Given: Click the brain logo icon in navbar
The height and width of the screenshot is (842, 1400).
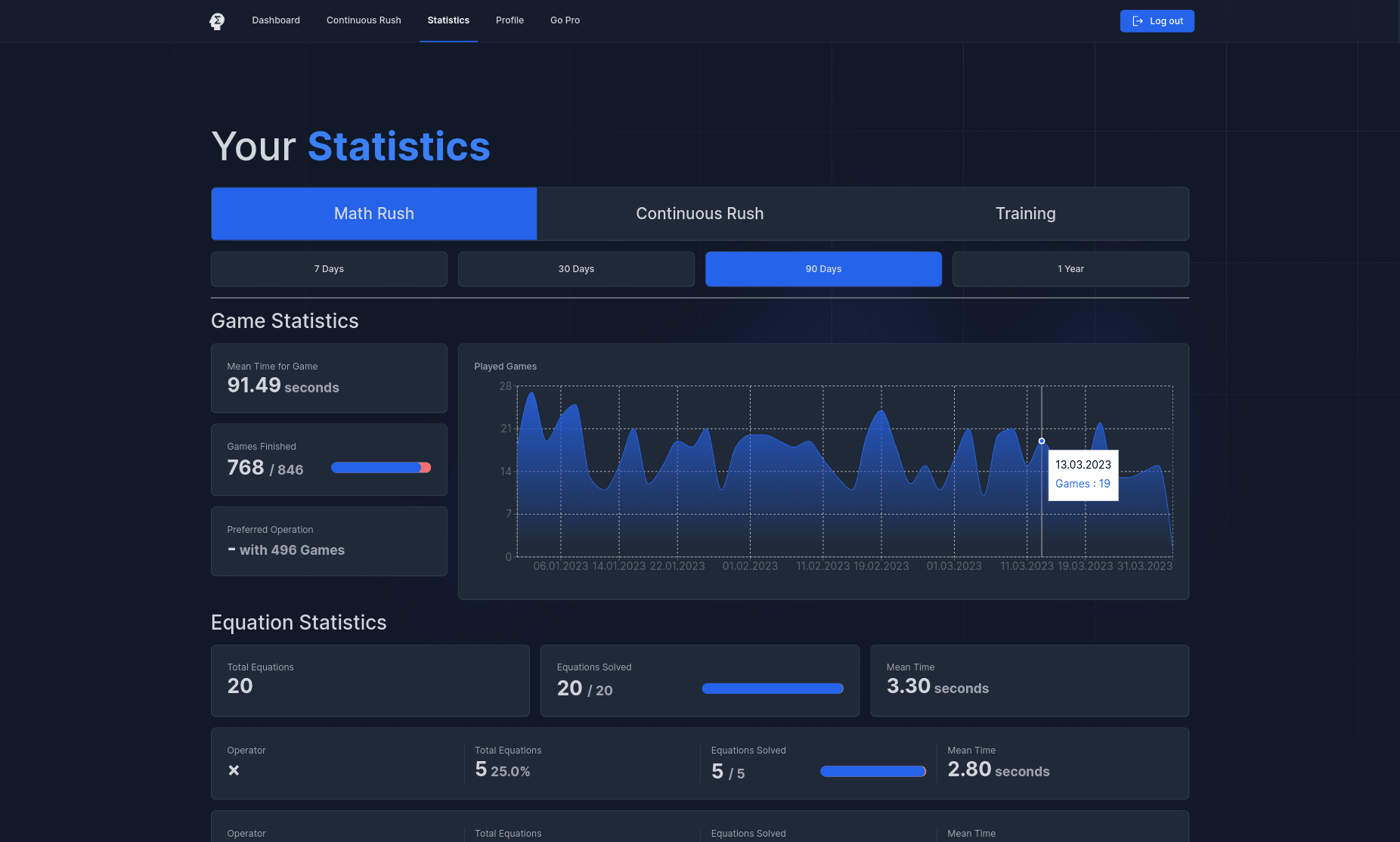Looking at the screenshot, I should (217, 21).
